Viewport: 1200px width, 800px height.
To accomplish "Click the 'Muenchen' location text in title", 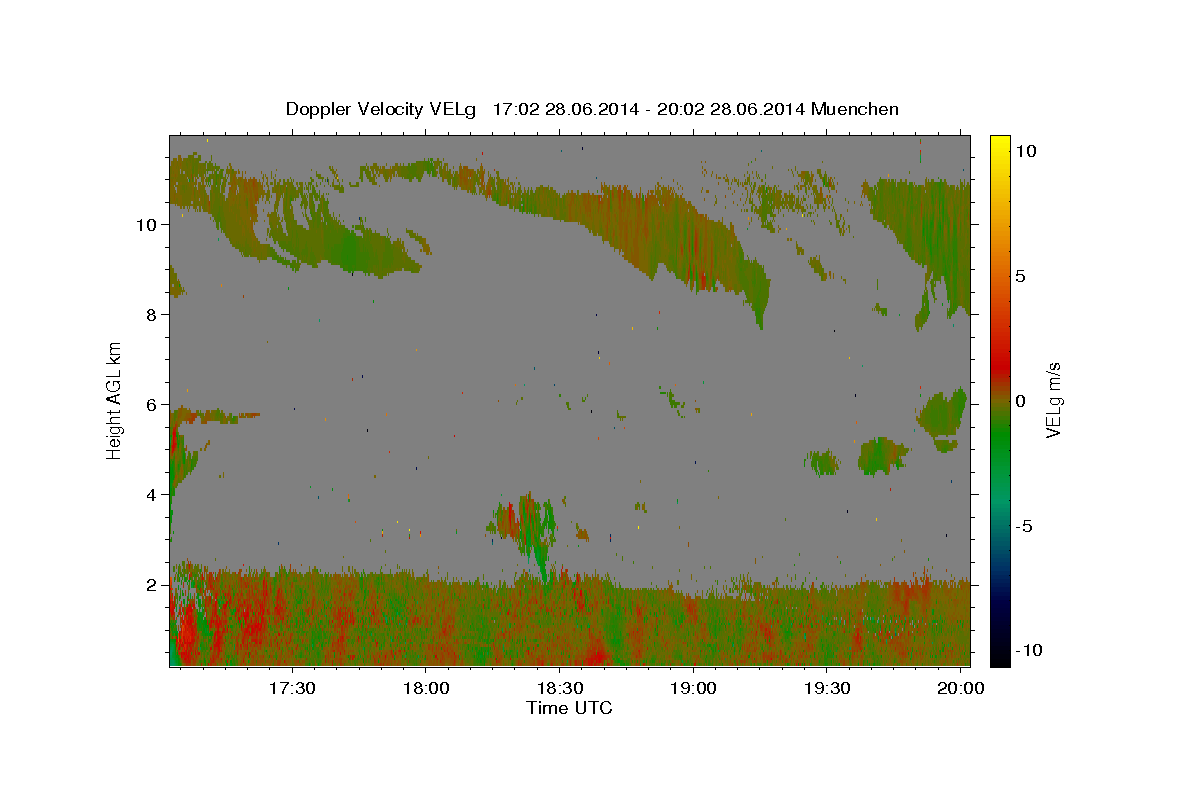I will tap(855, 108).
